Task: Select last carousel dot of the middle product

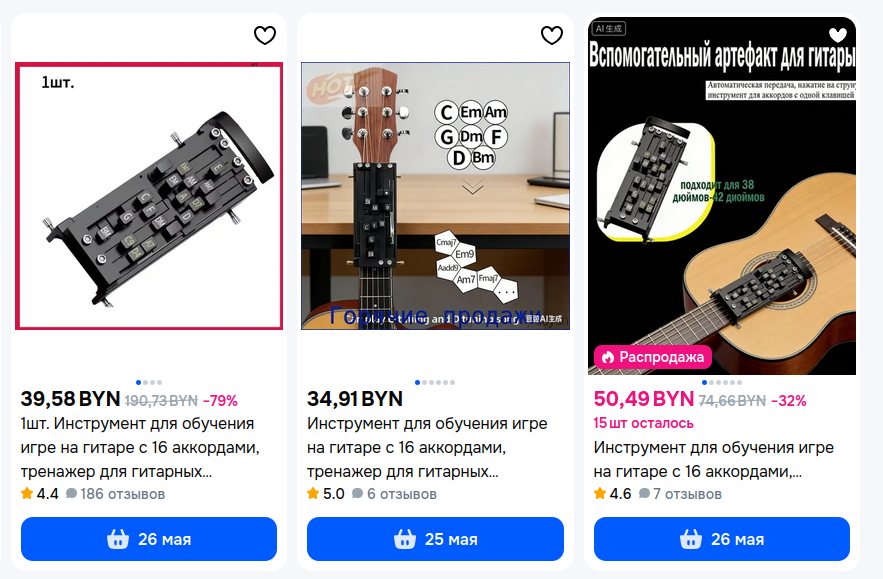Action: 453,382
